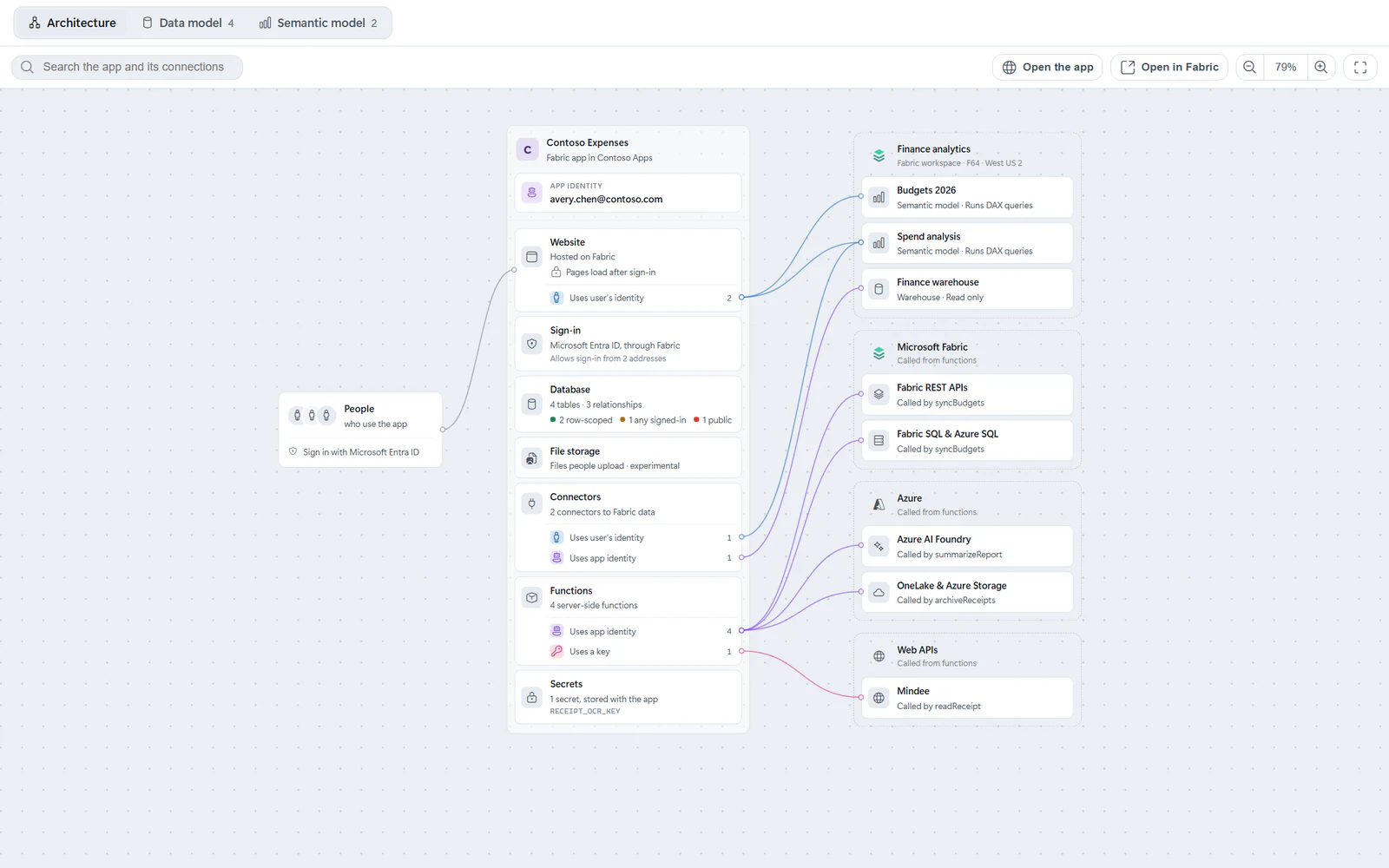Viewport: 1389px width, 868px height.
Task: Focus the app and connections search field
Action: click(x=127, y=67)
